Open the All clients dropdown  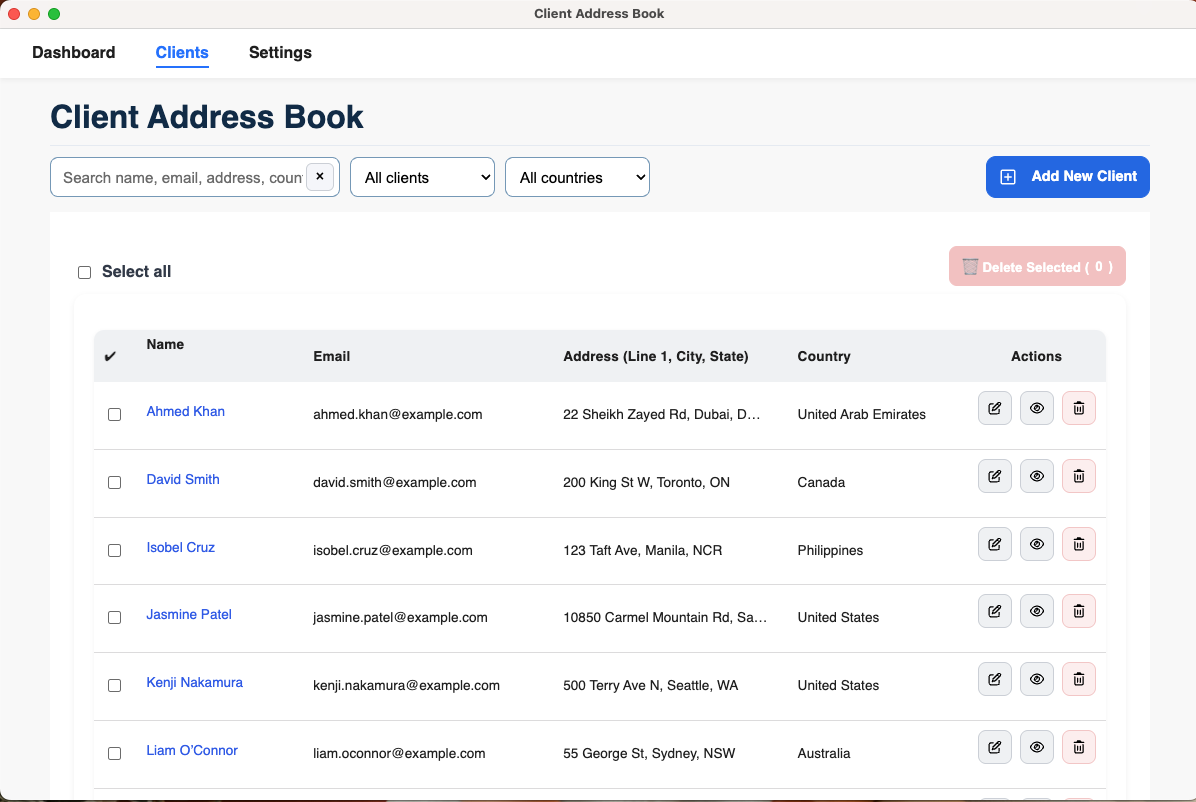422,177
